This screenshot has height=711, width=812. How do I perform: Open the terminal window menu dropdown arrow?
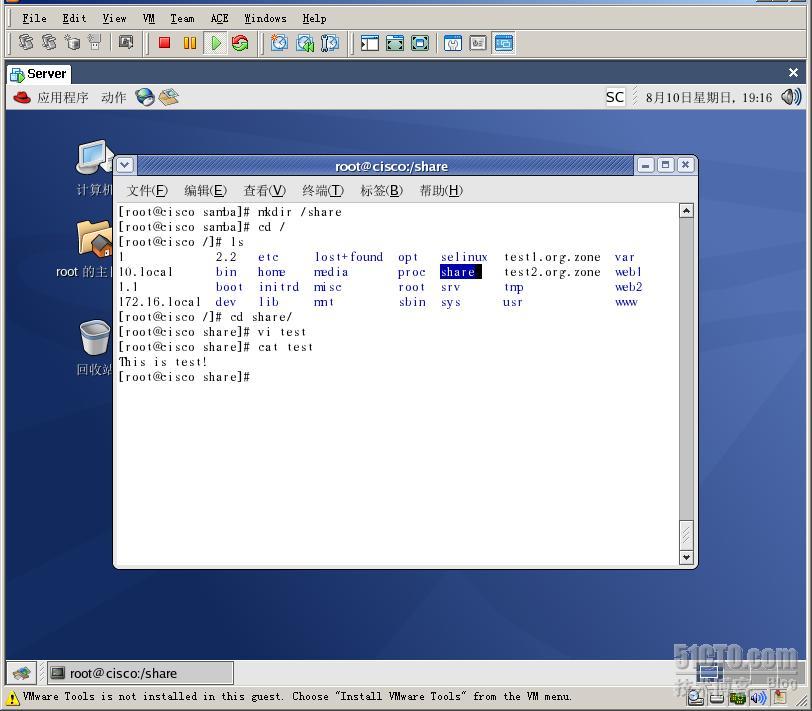coord(125,165)
